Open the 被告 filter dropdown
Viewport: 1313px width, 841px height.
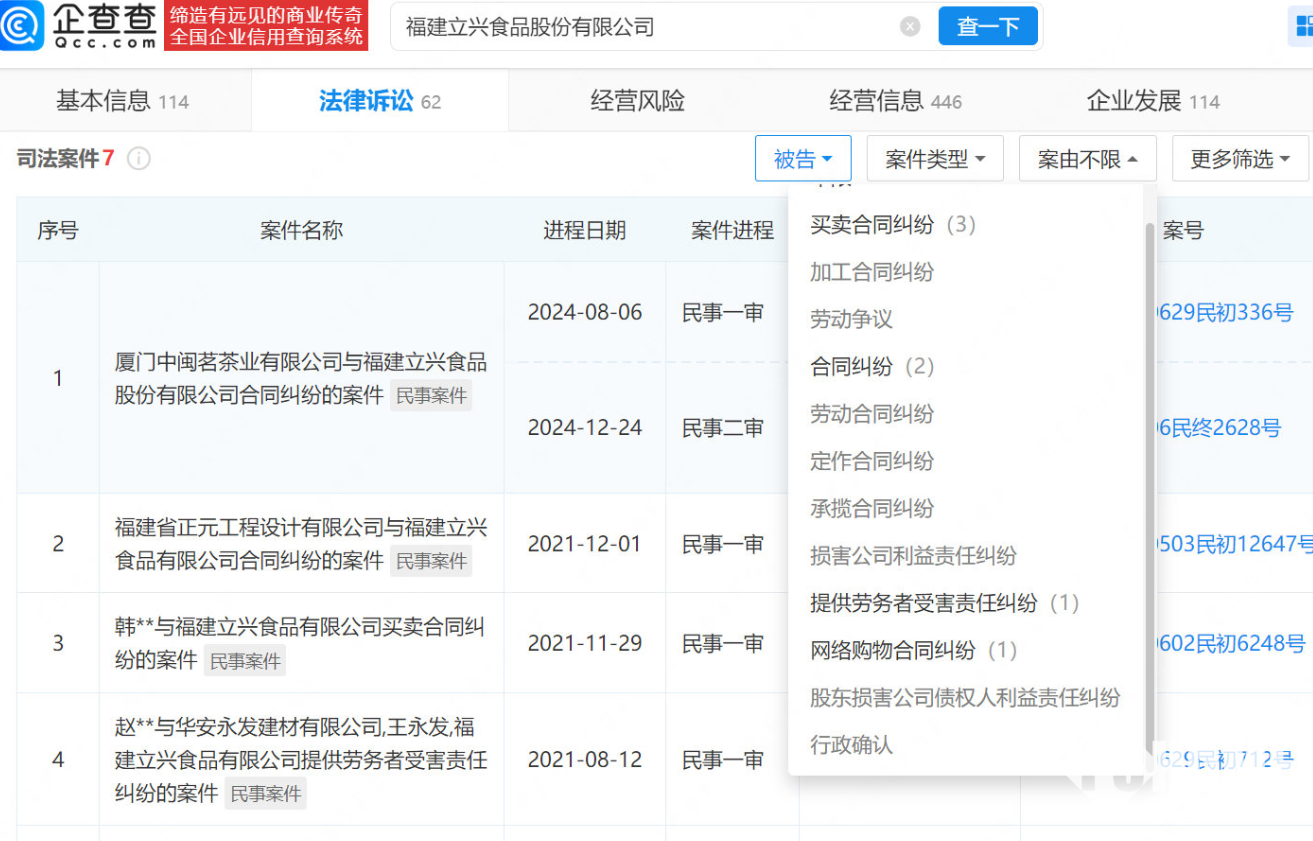pyautogui.click(x=802, y=159)
